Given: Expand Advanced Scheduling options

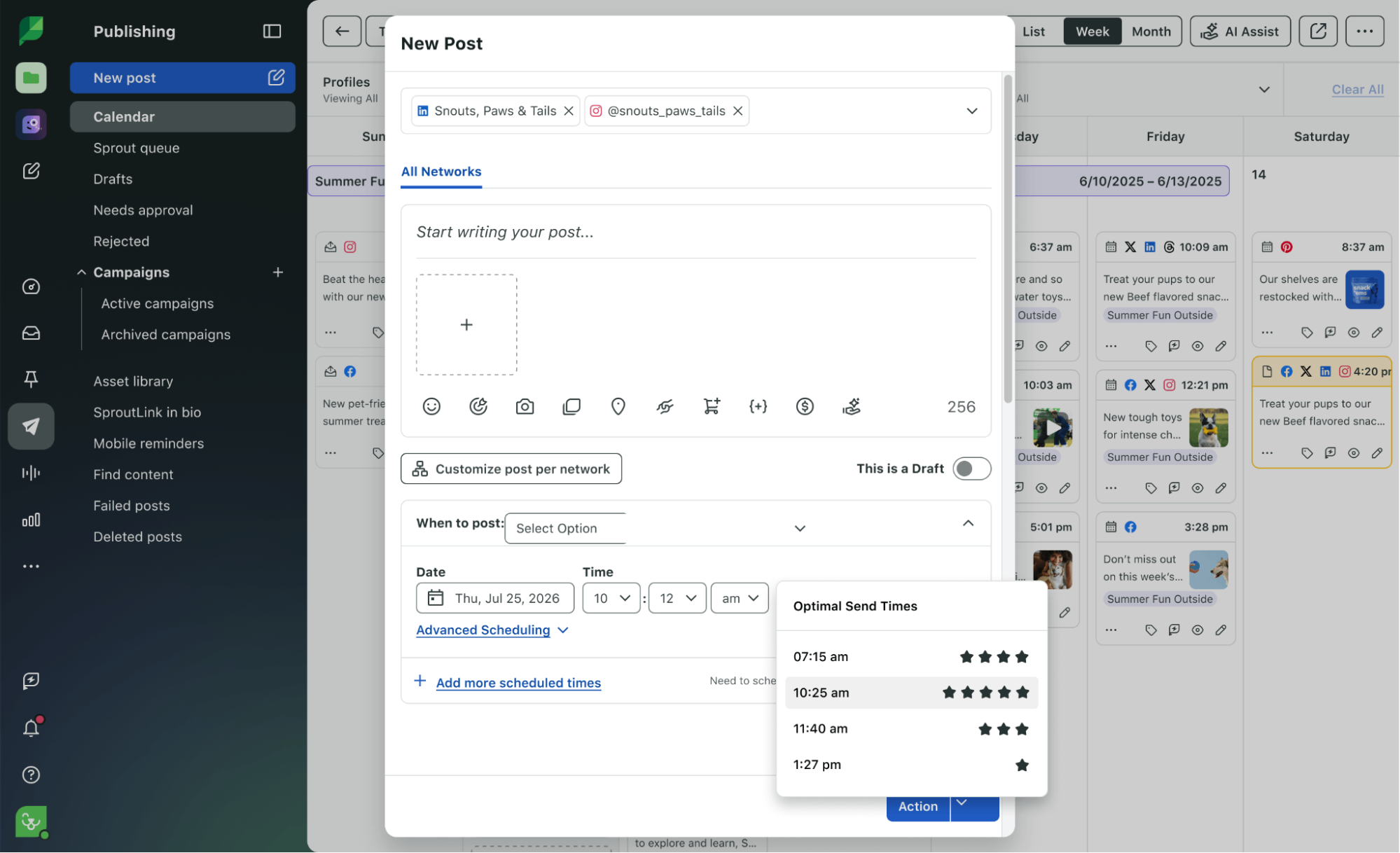Looking at the screenshot, I should (x=492, y=630).
